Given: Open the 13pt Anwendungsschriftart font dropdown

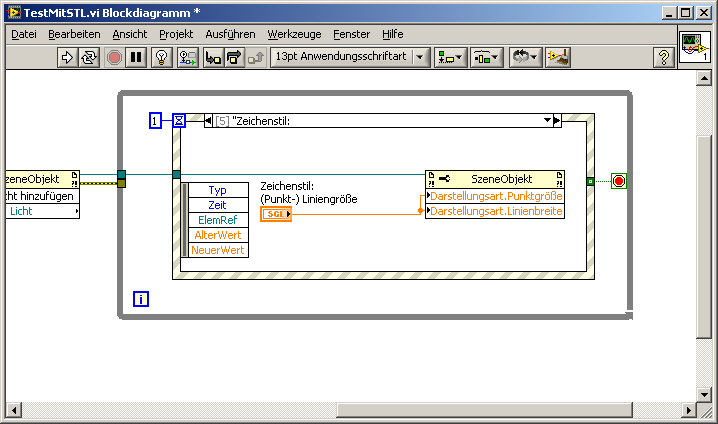Looking at the screenshot, I should pyautogui.click(x=350, y=58).
